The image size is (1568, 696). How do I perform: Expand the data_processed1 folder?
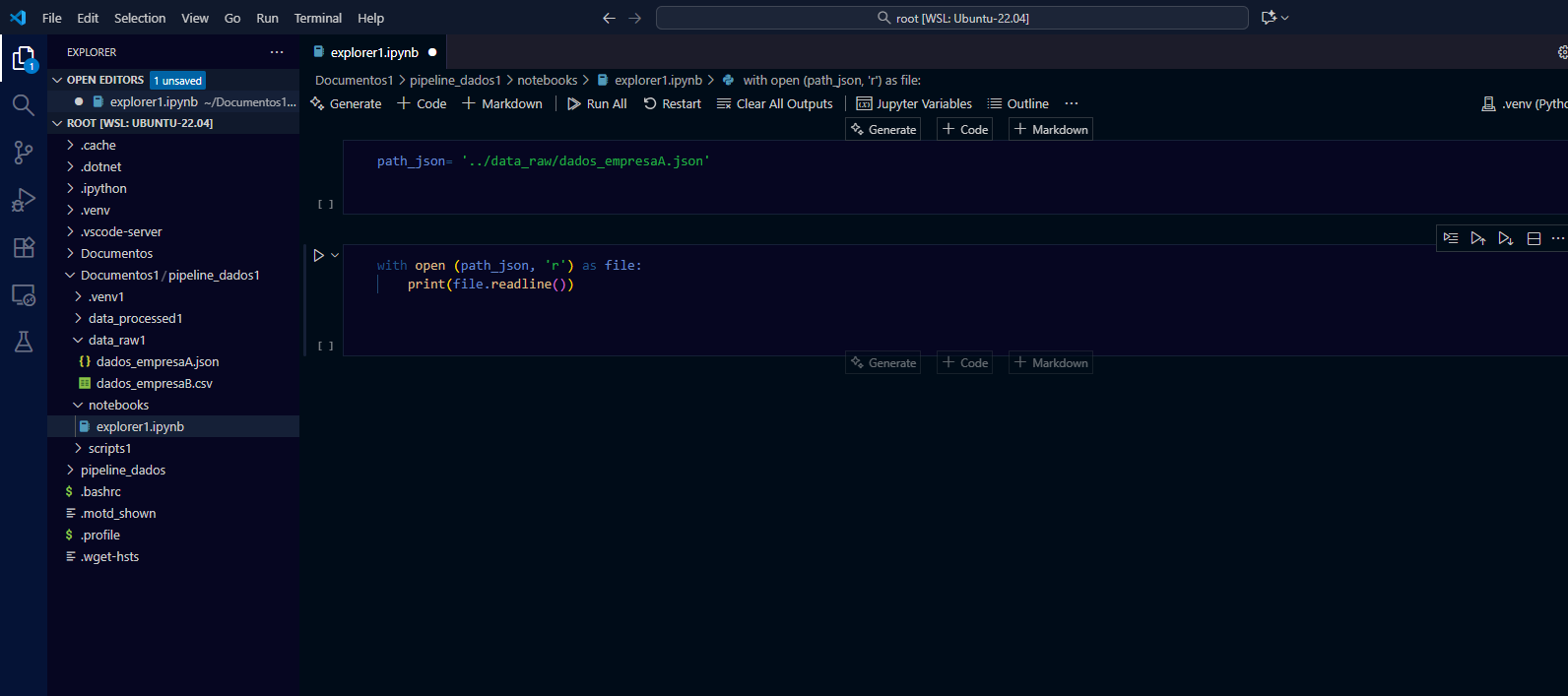click(x=135, y=318)
